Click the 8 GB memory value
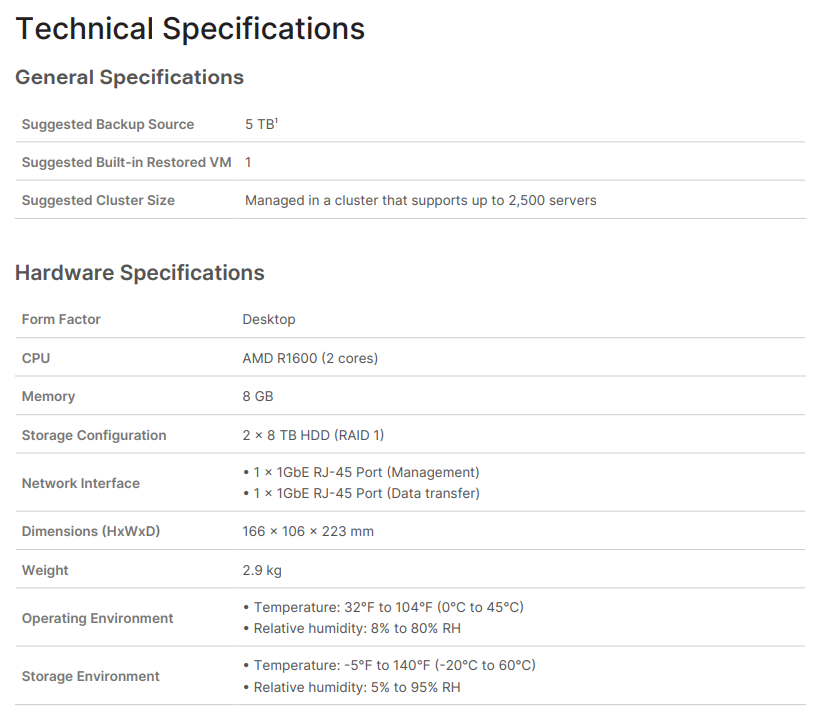The image size is (827, 713). 258,396
